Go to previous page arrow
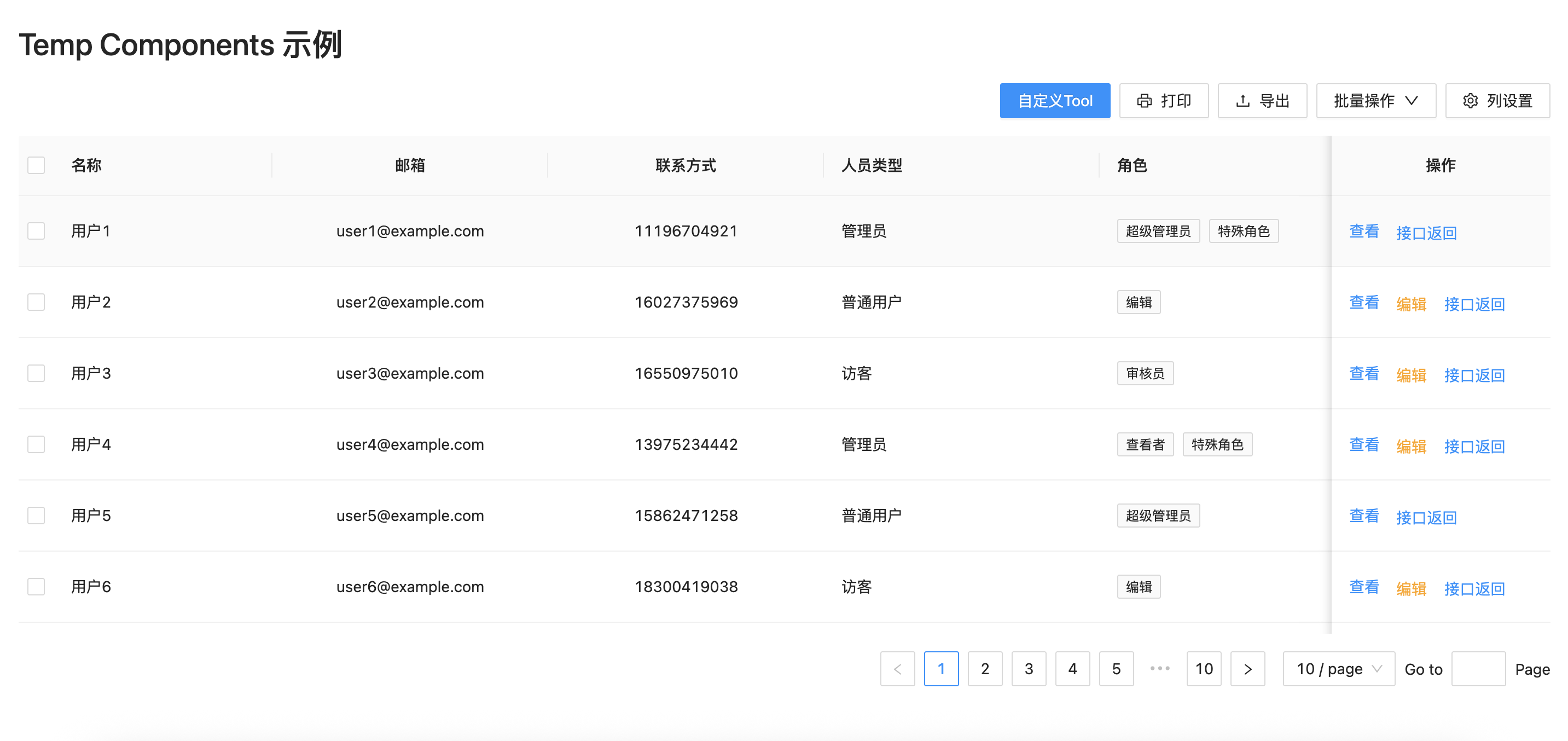This screenshot has height=741, width=1568. (897, 669)
